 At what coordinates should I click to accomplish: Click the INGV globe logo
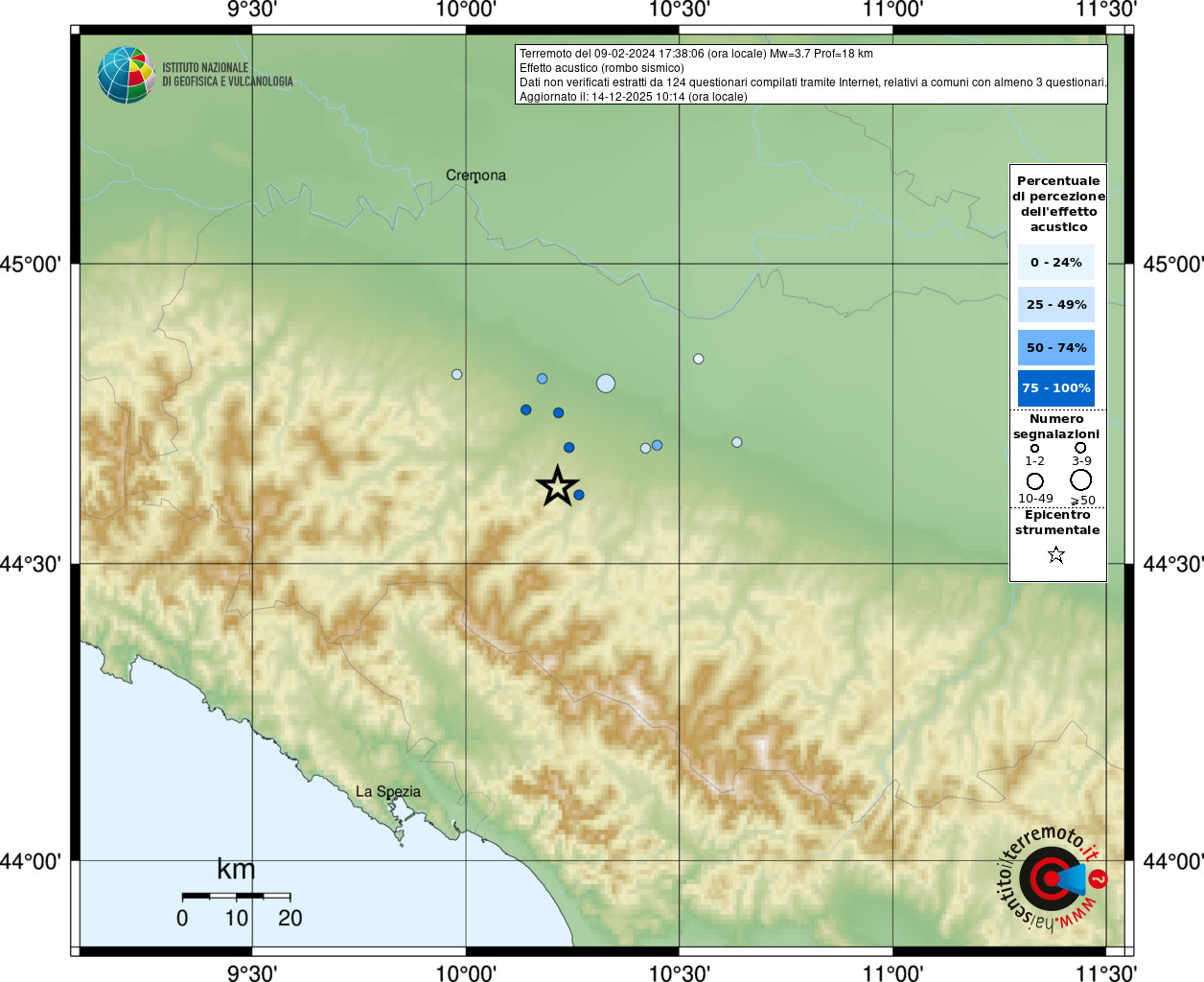[x=127, y=75]
